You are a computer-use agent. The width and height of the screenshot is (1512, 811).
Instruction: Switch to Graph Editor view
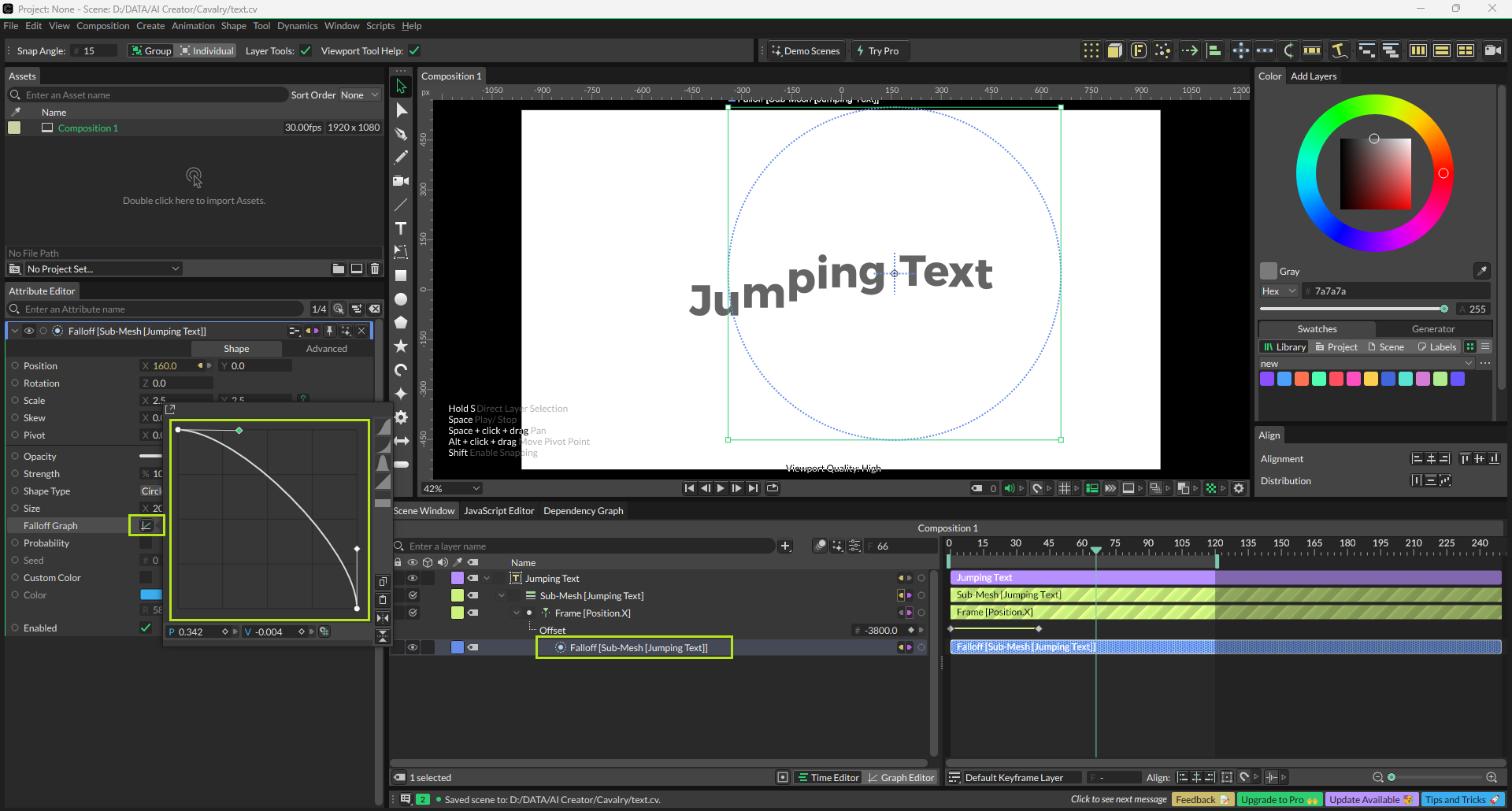click(900, 778)
